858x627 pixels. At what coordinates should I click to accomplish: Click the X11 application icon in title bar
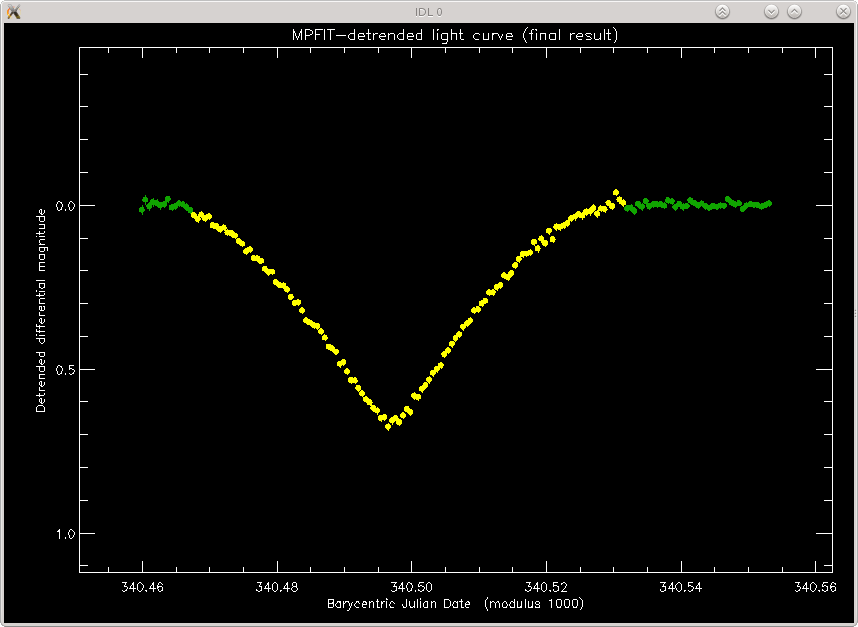13,11
